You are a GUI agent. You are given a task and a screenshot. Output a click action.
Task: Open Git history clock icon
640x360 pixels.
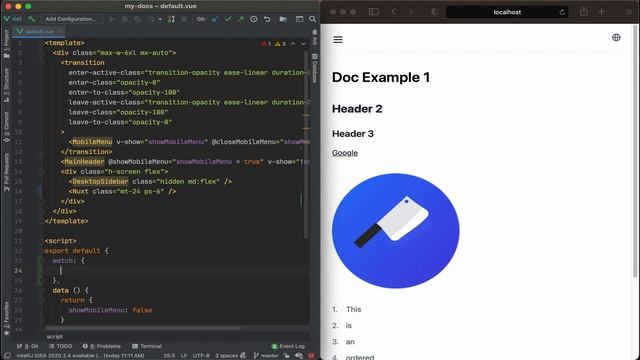253,19
